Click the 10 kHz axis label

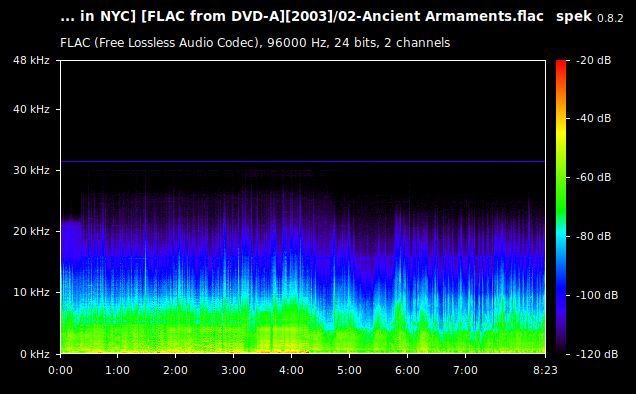click(31, 292)
